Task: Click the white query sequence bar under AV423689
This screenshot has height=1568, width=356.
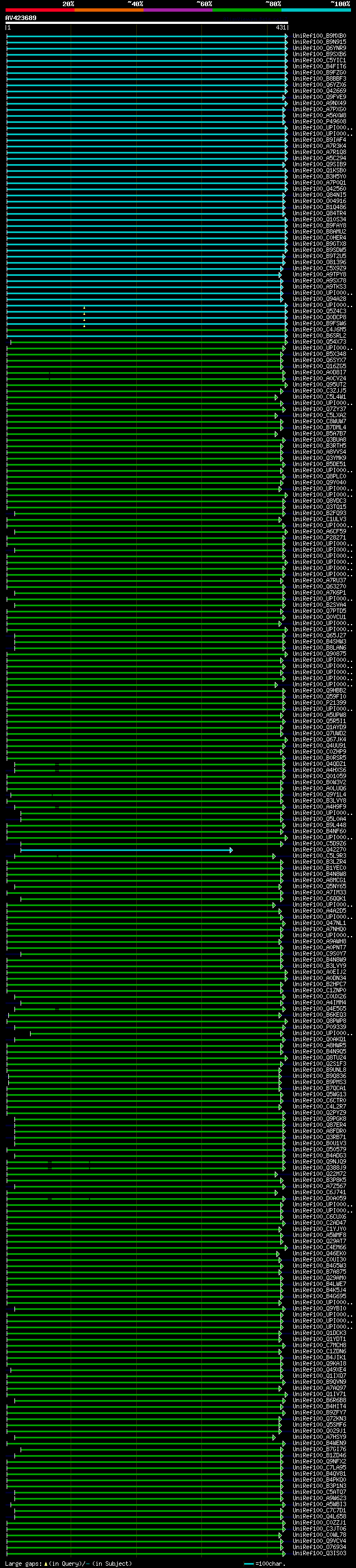Action: (147, 22)
